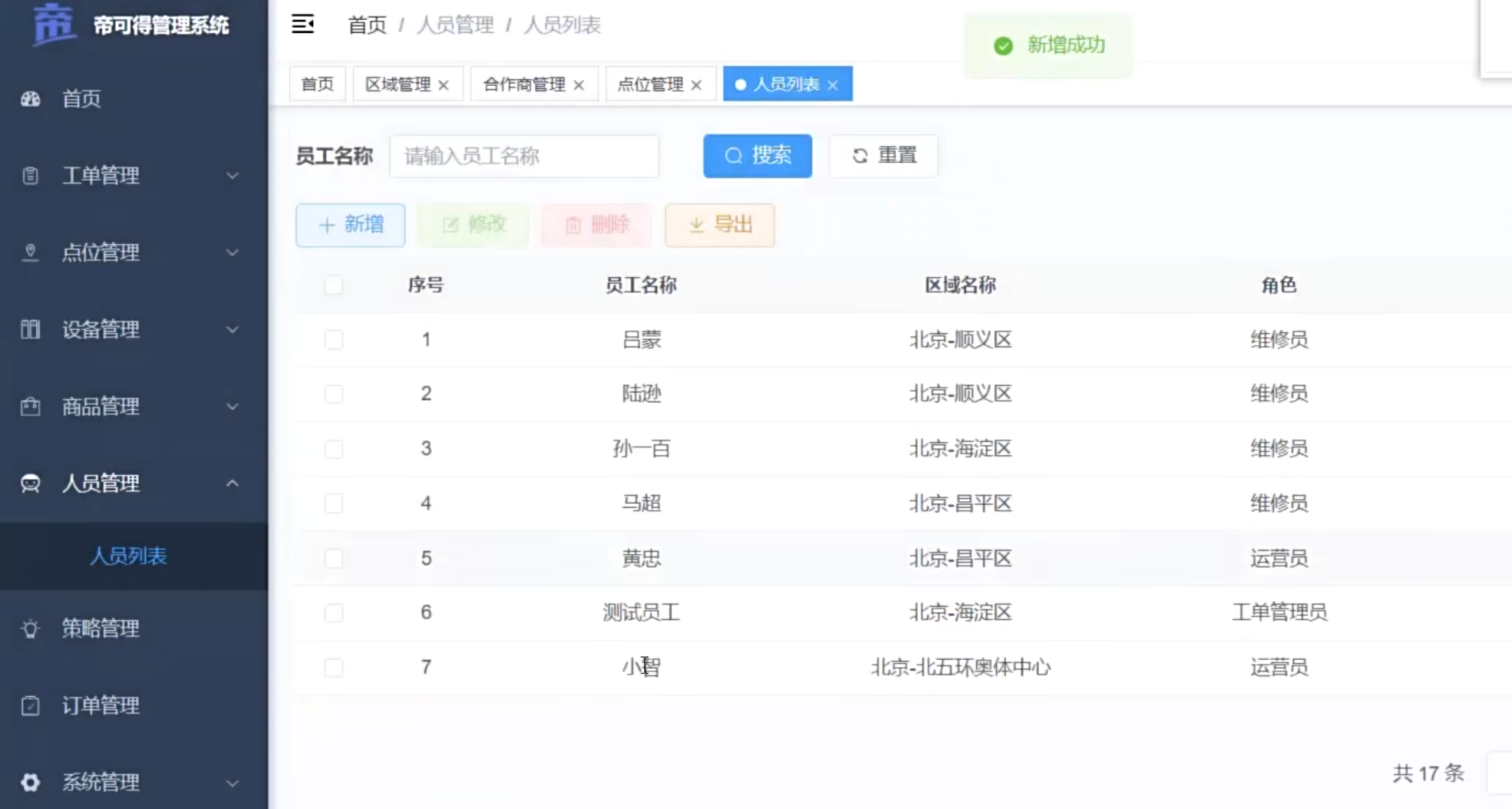Click 人员管理 in the breadcrumb
1512x809 pixels.
click(x=455, y=26)
